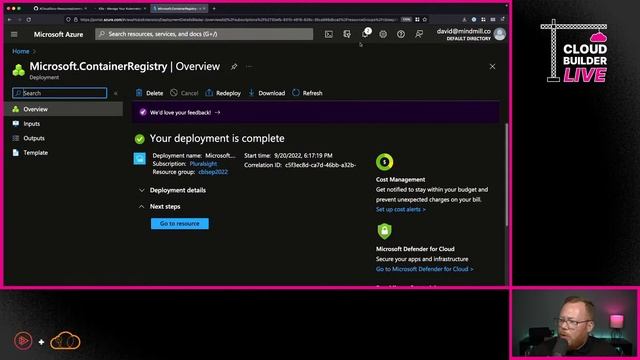Open the Pluralsight subscription link

(x=203, y=164)
